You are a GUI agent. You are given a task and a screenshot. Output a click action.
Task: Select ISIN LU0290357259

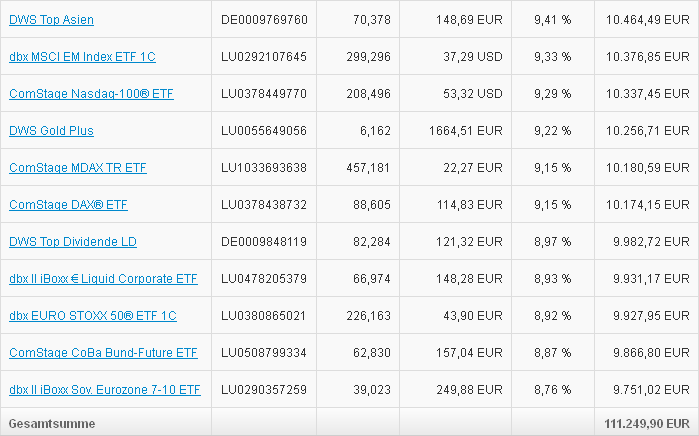point(264,390)
